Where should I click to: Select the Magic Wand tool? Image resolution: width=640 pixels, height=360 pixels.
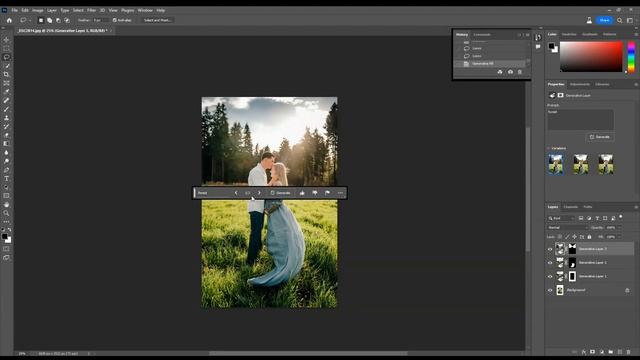(6, 66)
